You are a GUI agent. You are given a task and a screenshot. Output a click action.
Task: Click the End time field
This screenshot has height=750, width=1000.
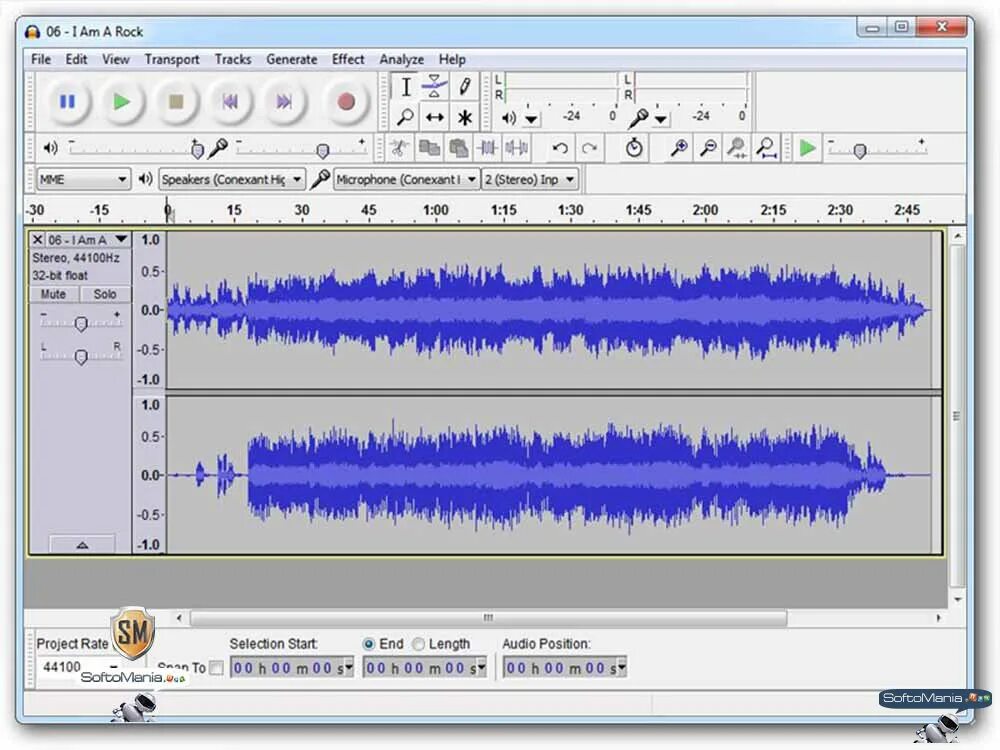pyautogui.click(x=425, y=668)
